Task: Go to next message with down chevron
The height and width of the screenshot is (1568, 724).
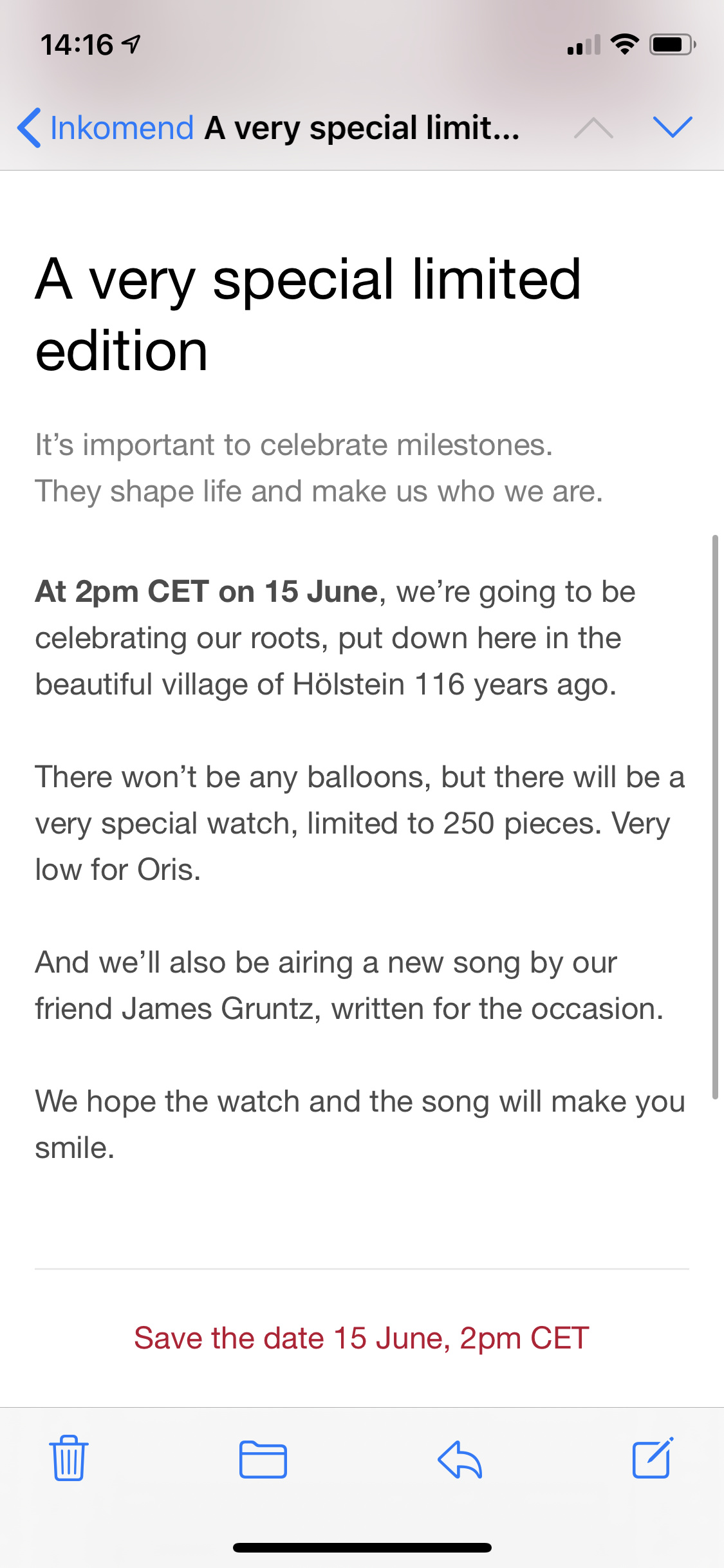Action: pos(673,127)
